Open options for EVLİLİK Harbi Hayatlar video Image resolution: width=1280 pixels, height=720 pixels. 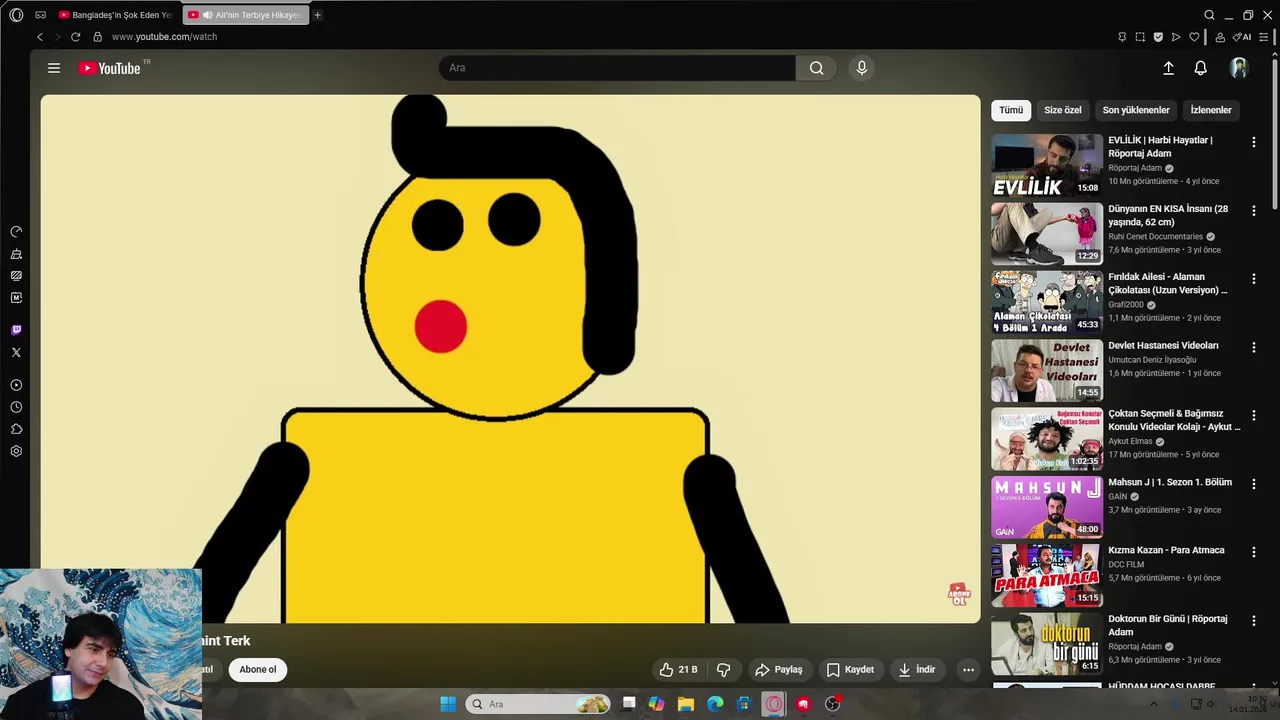[x=1254, y=142]
